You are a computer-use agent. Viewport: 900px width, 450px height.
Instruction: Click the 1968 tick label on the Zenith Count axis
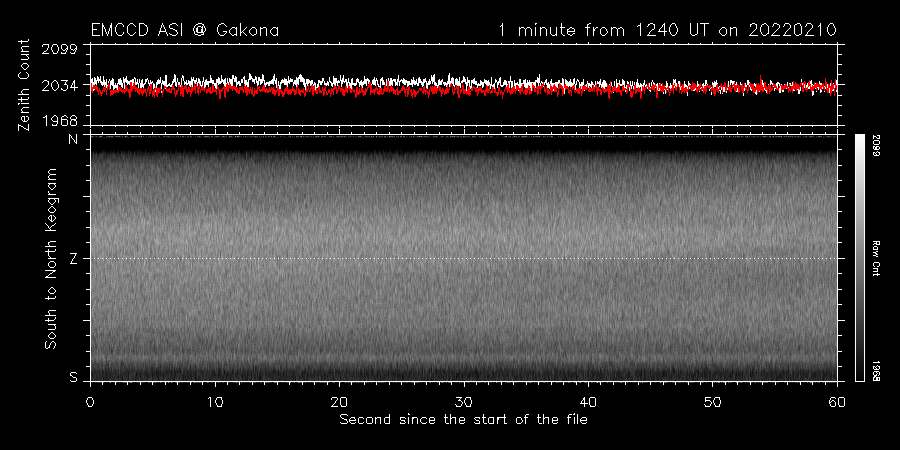pos(60,121)
